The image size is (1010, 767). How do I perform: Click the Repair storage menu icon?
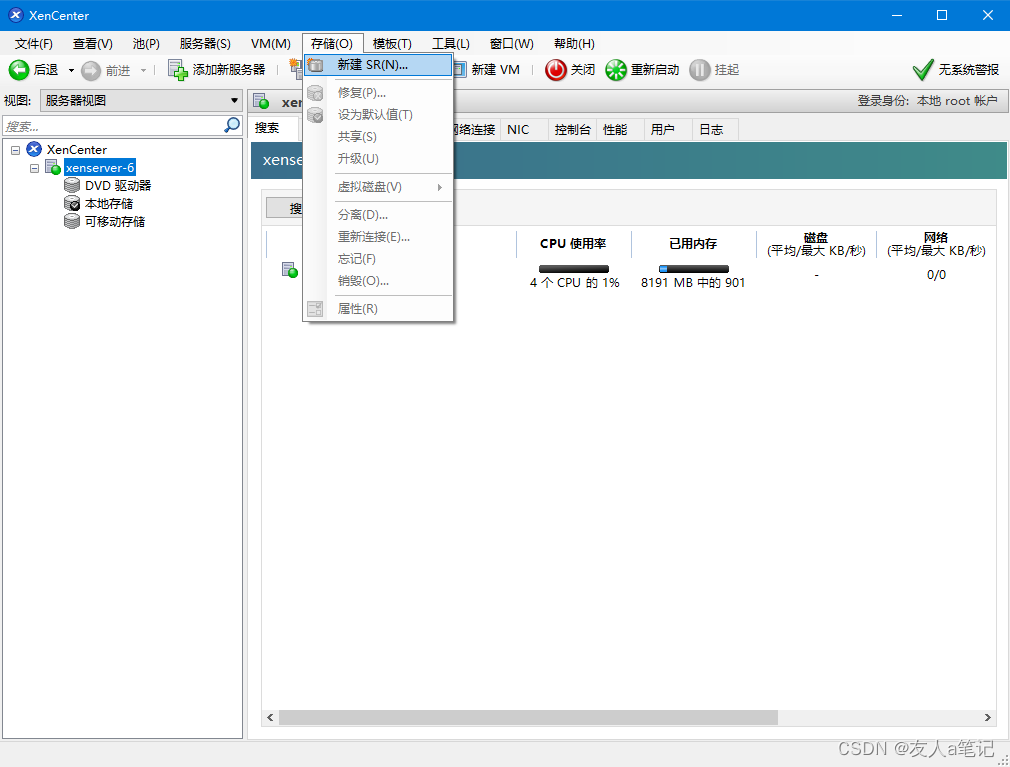pyautogui.click(x=315, y=93)
